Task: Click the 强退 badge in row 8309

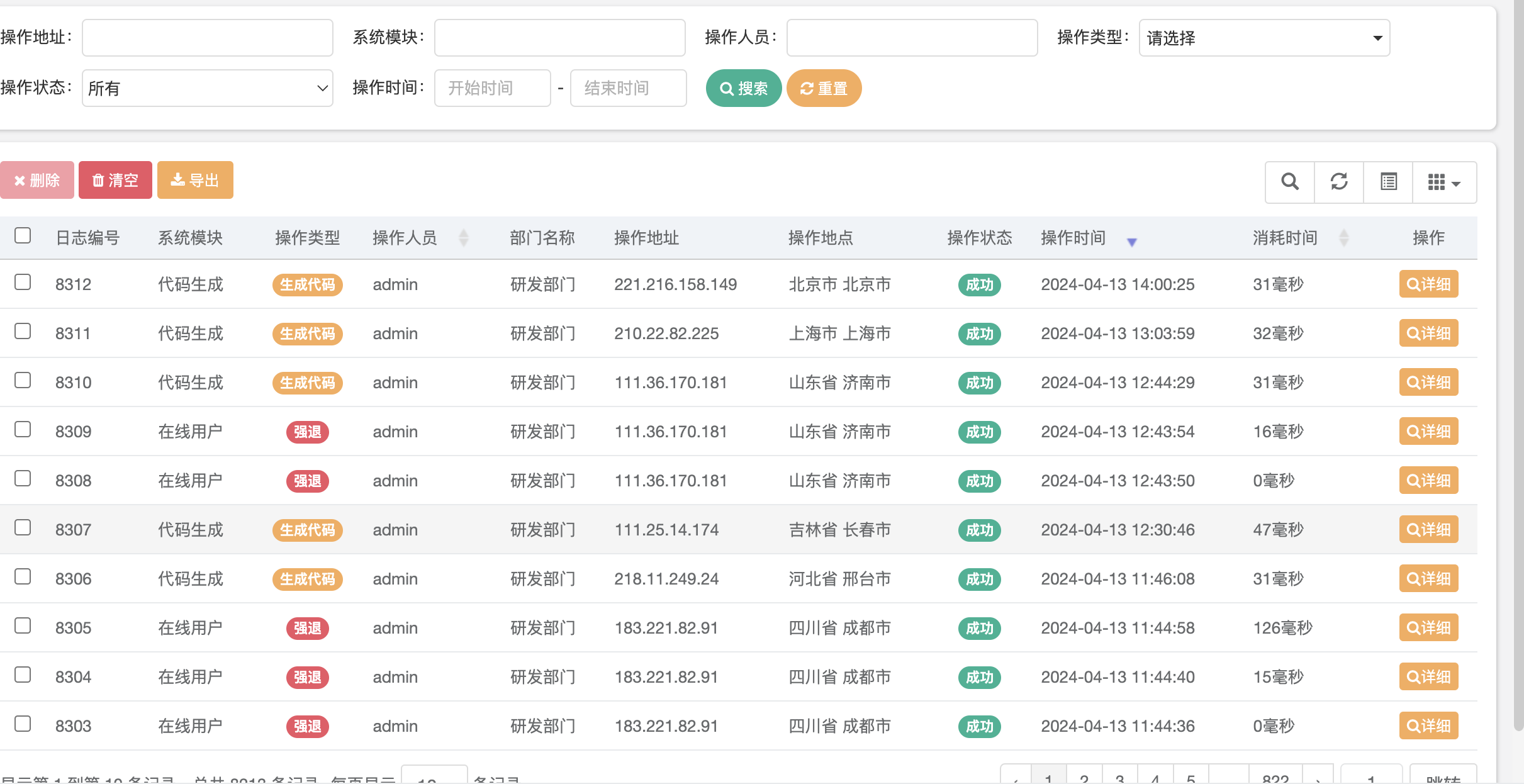Action: click(x=307, y=432)
